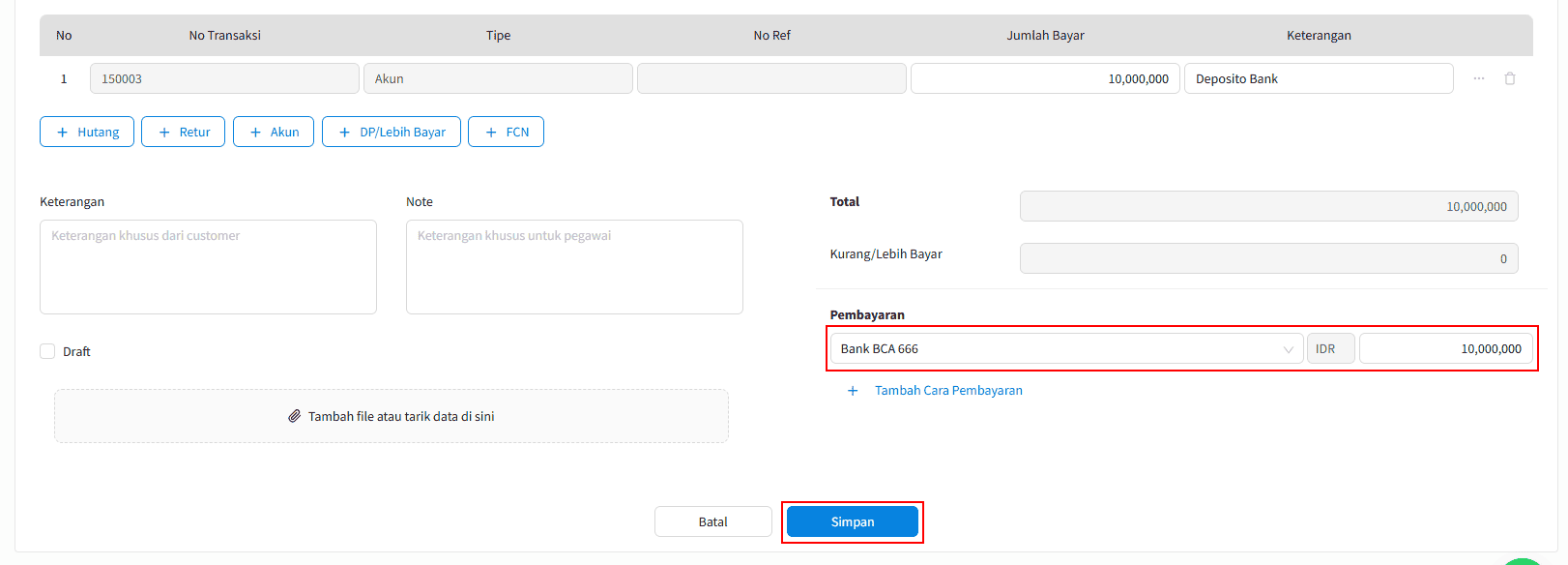Add an FCN entry

pos(506,132)
